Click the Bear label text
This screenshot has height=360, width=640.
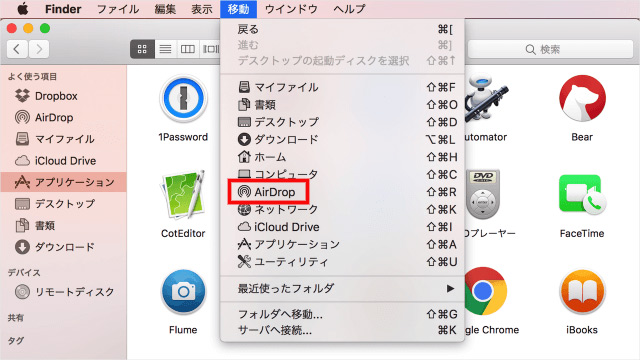(x=582, y=137)
